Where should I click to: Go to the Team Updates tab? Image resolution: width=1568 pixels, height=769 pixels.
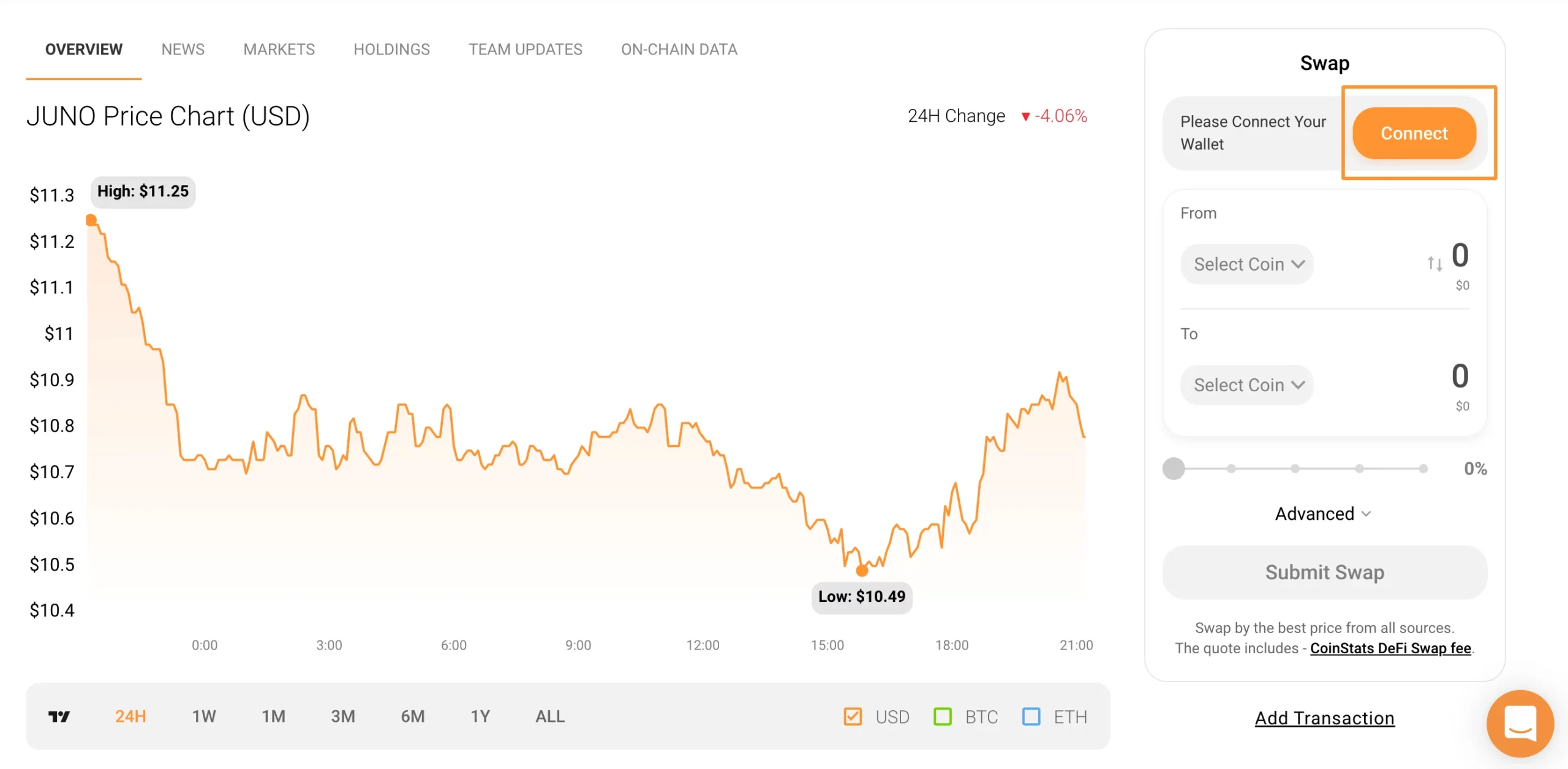pos(526,49)
